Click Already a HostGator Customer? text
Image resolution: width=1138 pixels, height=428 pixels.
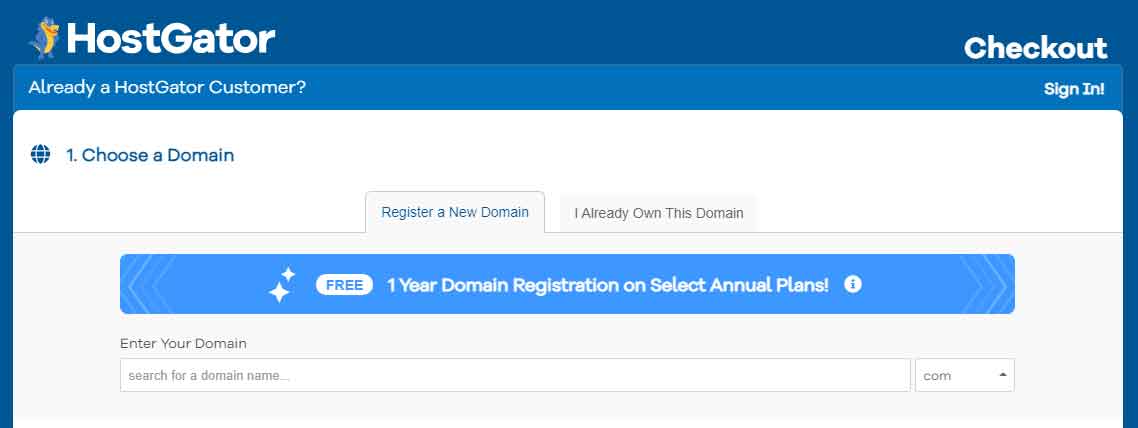tap(167, 87)
